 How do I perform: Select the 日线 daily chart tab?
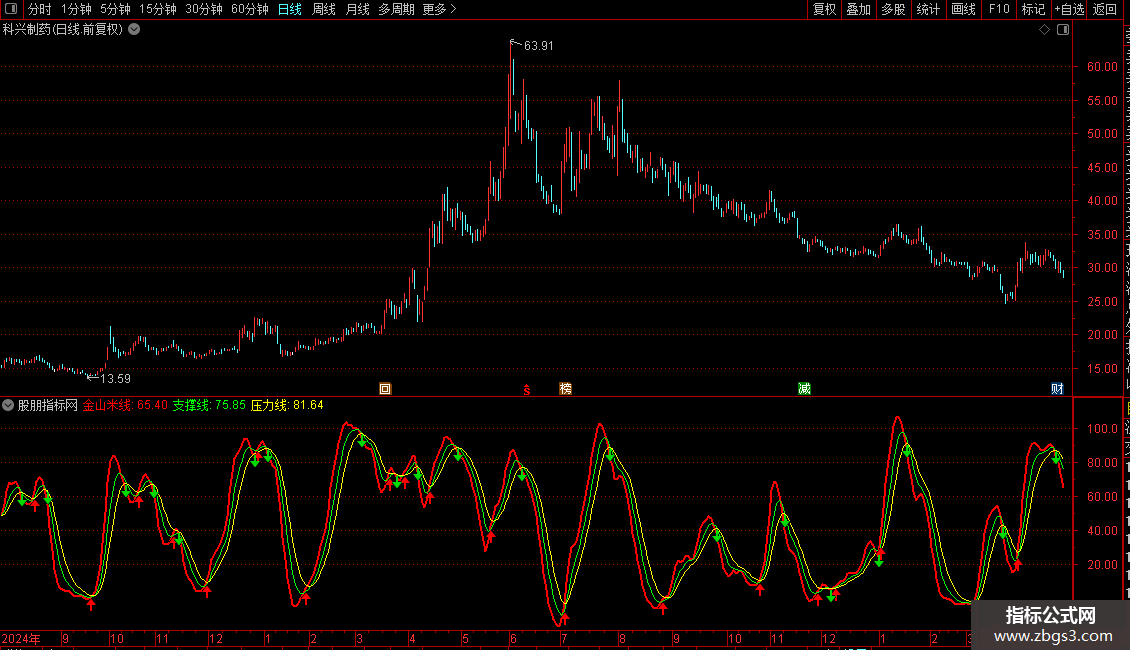pyautogui.click(x=290, y=9)
